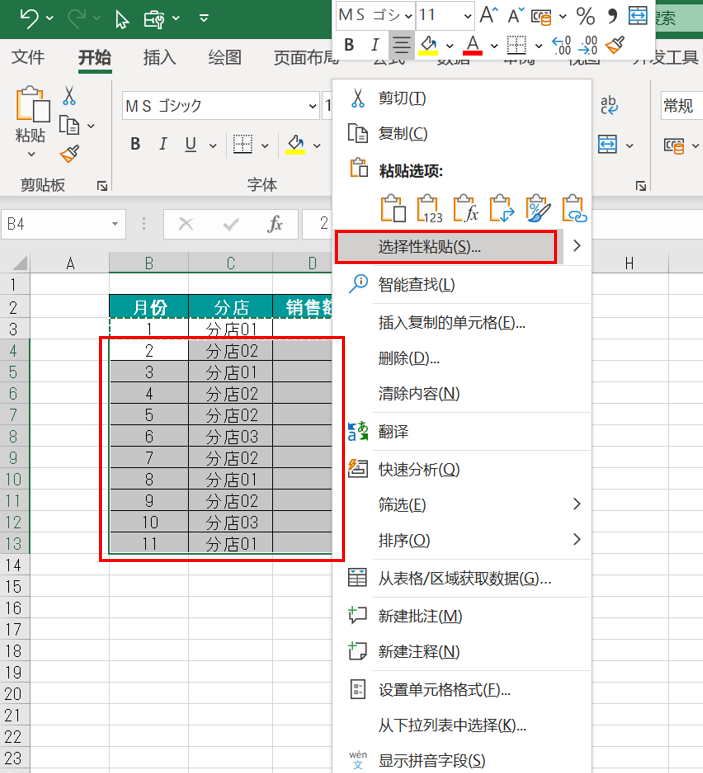Click the standard Paste option icon
The image size is (703, 773).
tap(393, 209)
